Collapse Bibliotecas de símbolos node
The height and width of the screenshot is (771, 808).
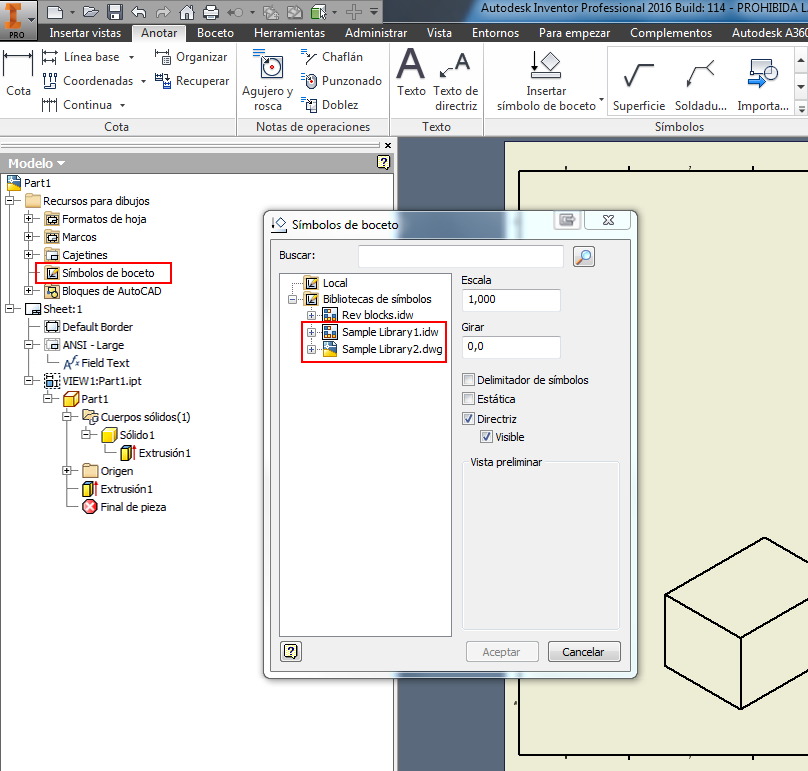click(292, 299)
